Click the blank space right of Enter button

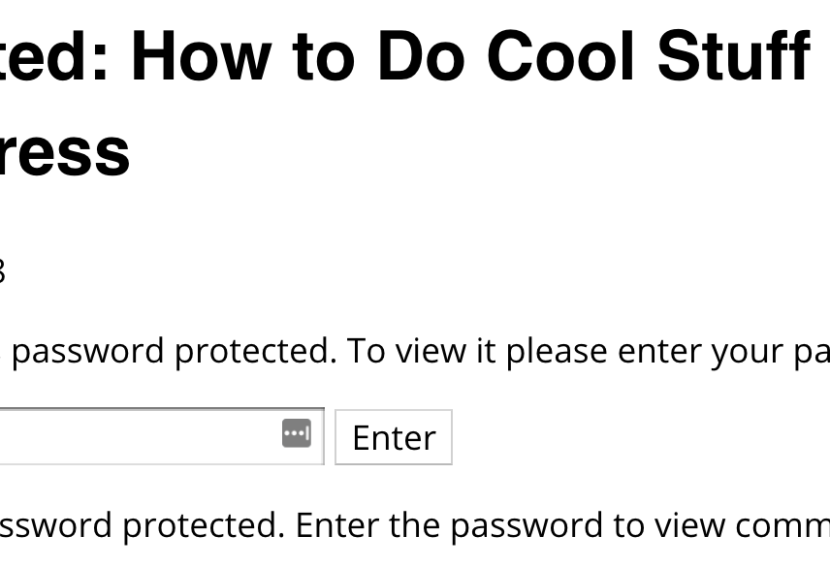pos(635,437)
